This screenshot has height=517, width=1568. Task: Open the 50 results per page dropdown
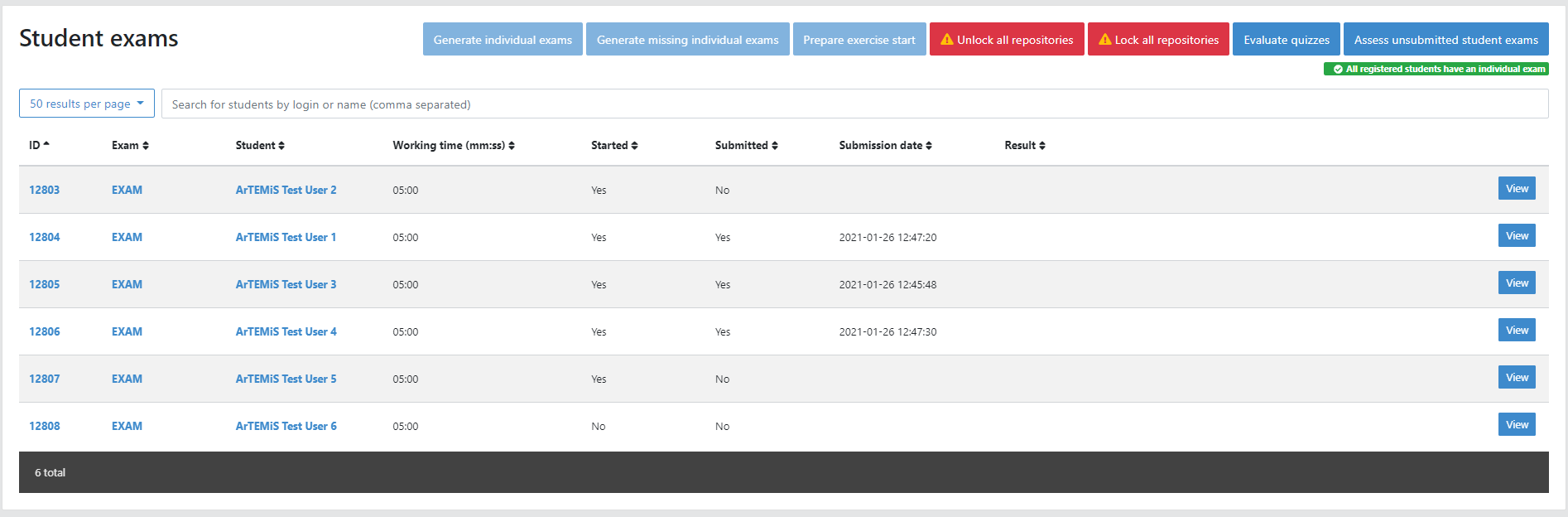[87, 104]
